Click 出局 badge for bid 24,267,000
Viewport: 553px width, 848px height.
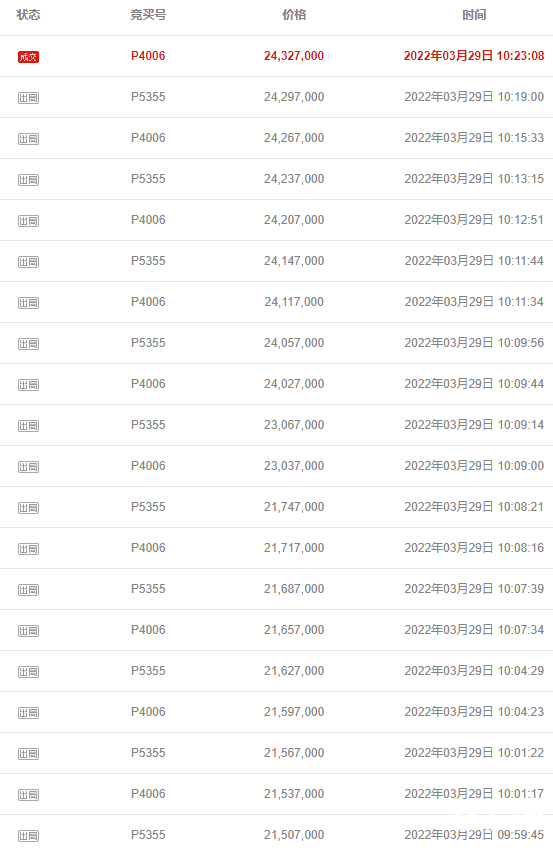click(x=28, y=139)
